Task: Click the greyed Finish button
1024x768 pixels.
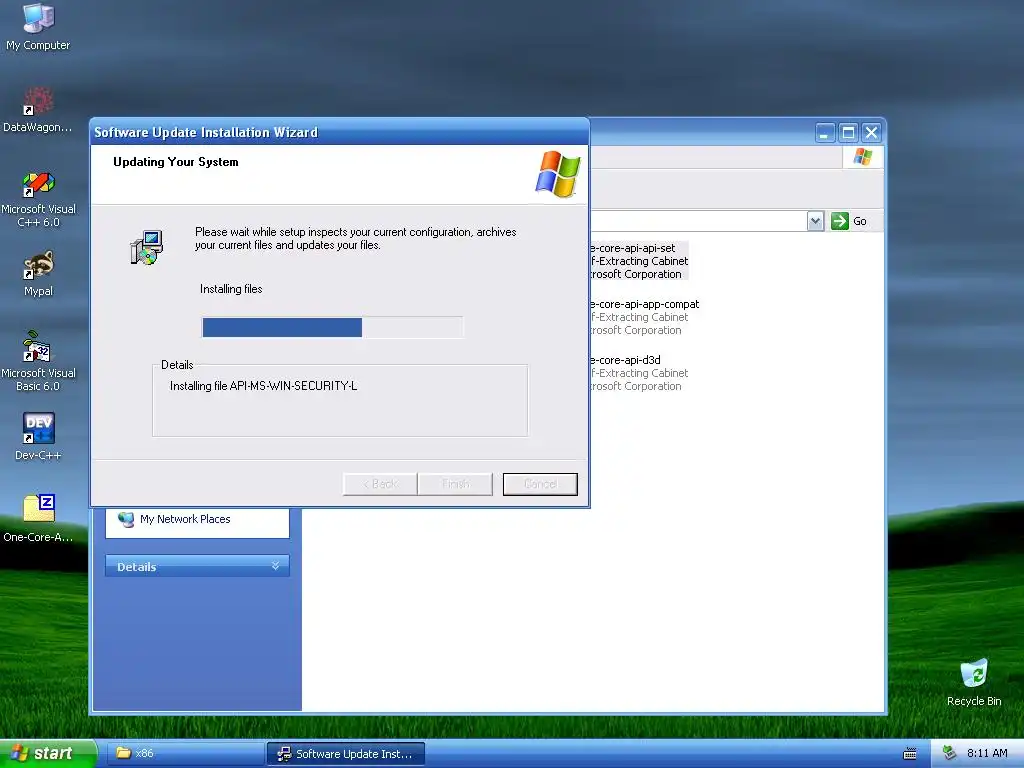Action: [x=455, y=484]
